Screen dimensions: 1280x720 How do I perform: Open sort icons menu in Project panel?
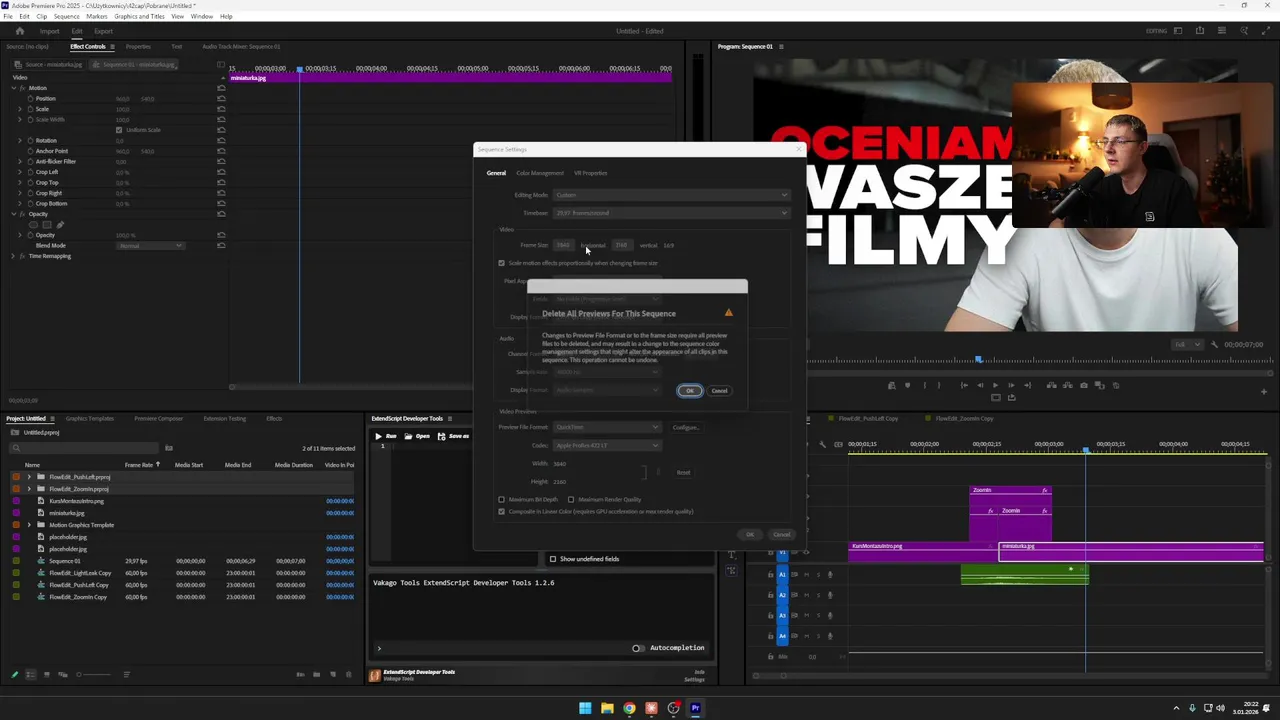tap(126, 675)
